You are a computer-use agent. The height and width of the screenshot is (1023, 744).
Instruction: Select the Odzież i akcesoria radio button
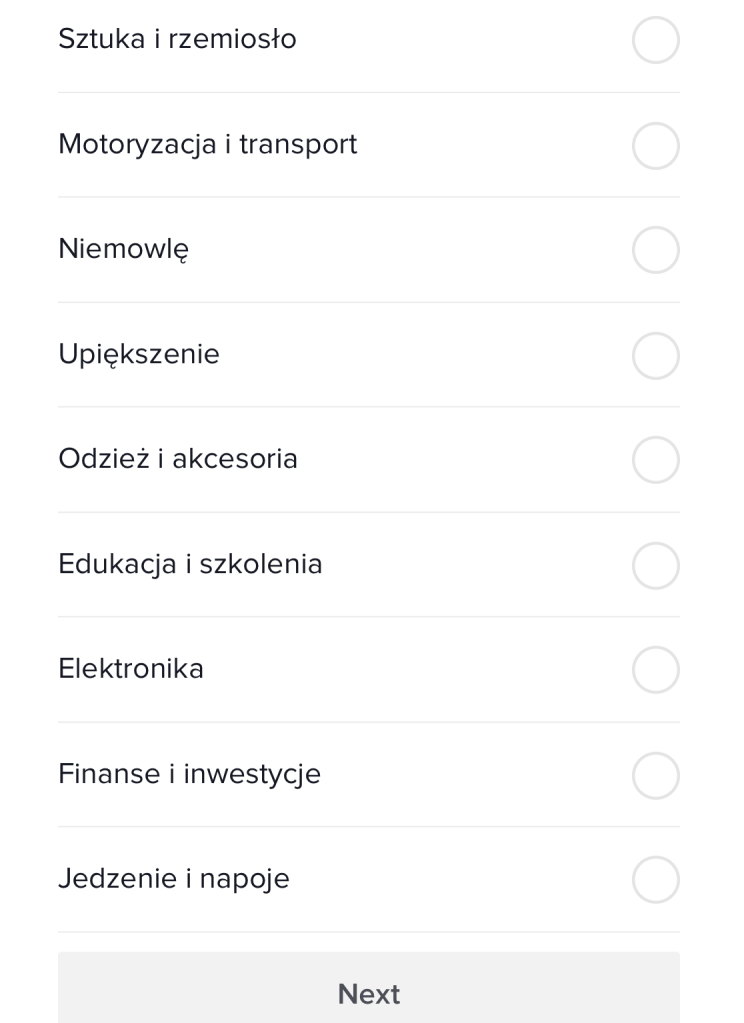[656, 460]
